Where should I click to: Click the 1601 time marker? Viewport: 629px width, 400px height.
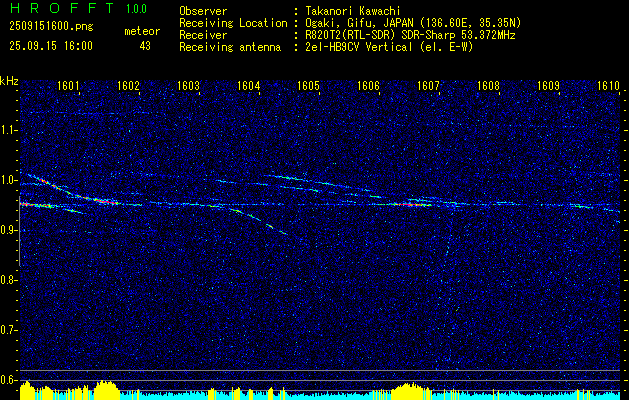tap(68, 85)
